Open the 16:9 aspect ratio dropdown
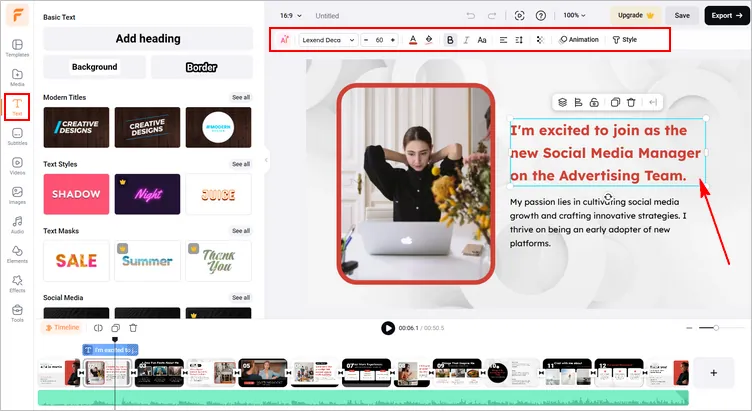Image resolution: width=752 pixels, height=411 pixels. pyautogui.click(x=291, y=15)
